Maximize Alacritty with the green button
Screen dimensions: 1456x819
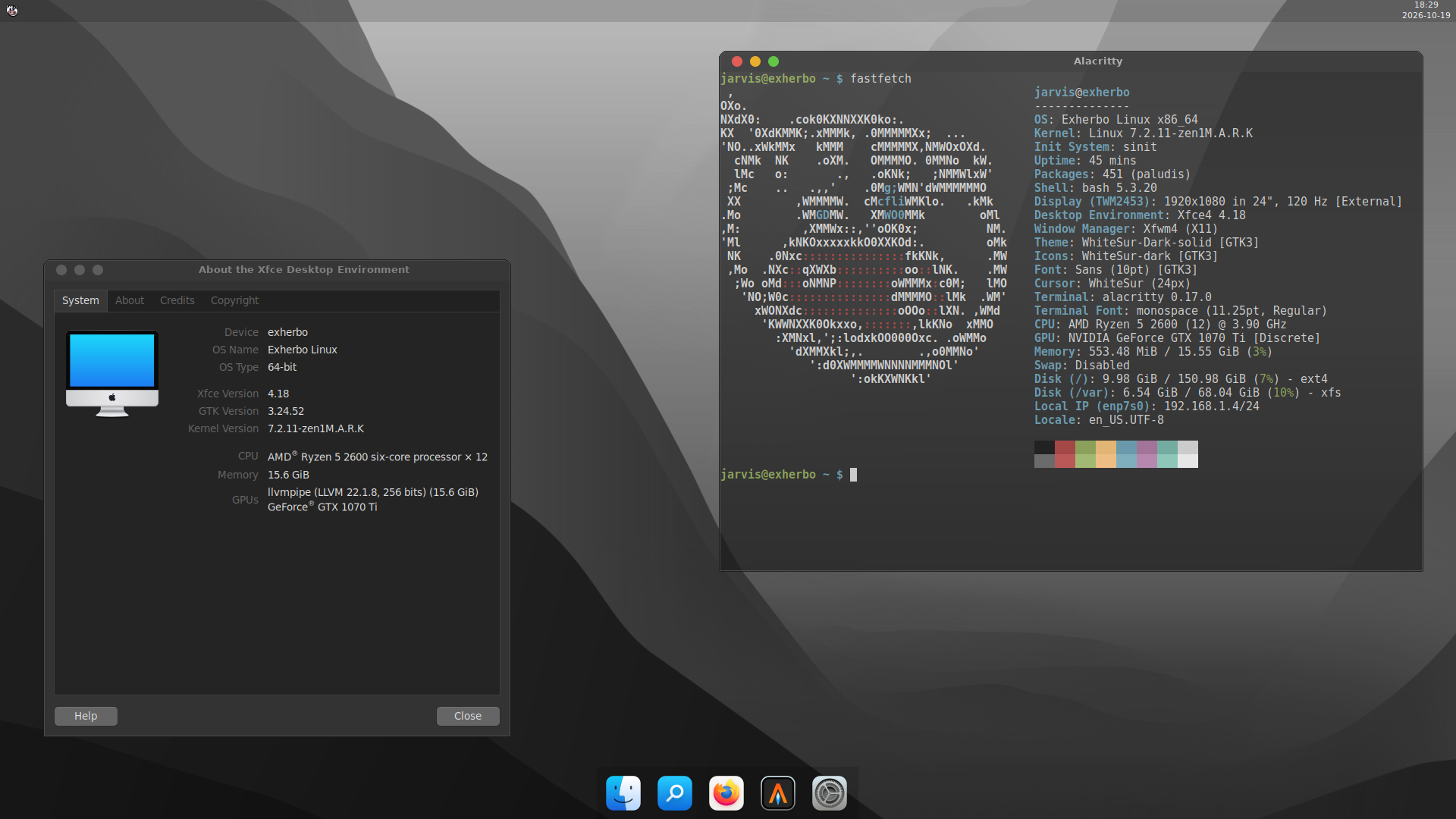pos(773,61)
